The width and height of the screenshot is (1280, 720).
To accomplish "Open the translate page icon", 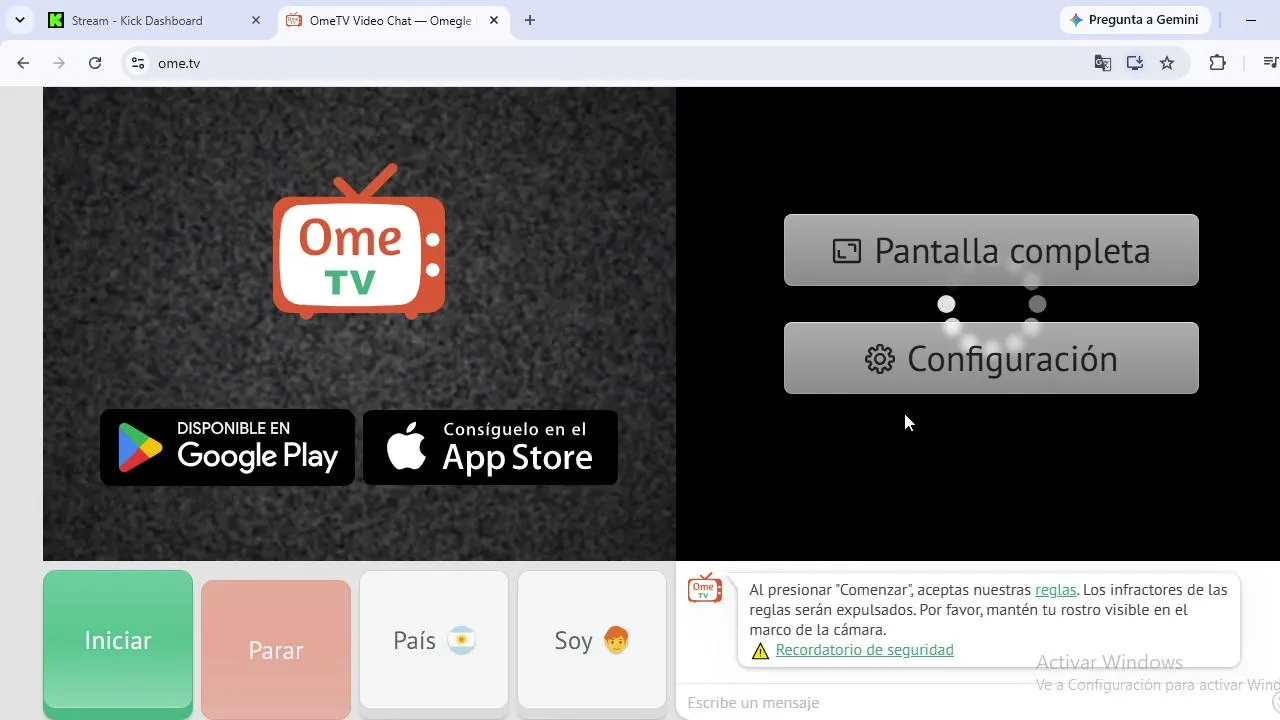I will 1103,63.
